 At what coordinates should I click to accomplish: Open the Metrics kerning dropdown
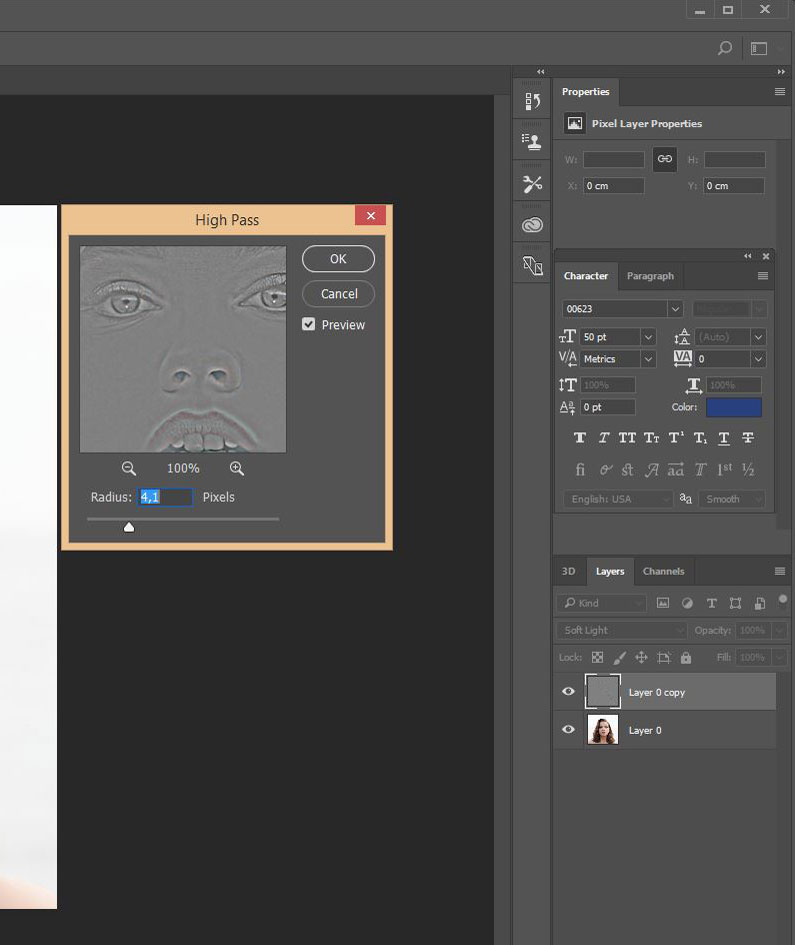tap(649, 359)
